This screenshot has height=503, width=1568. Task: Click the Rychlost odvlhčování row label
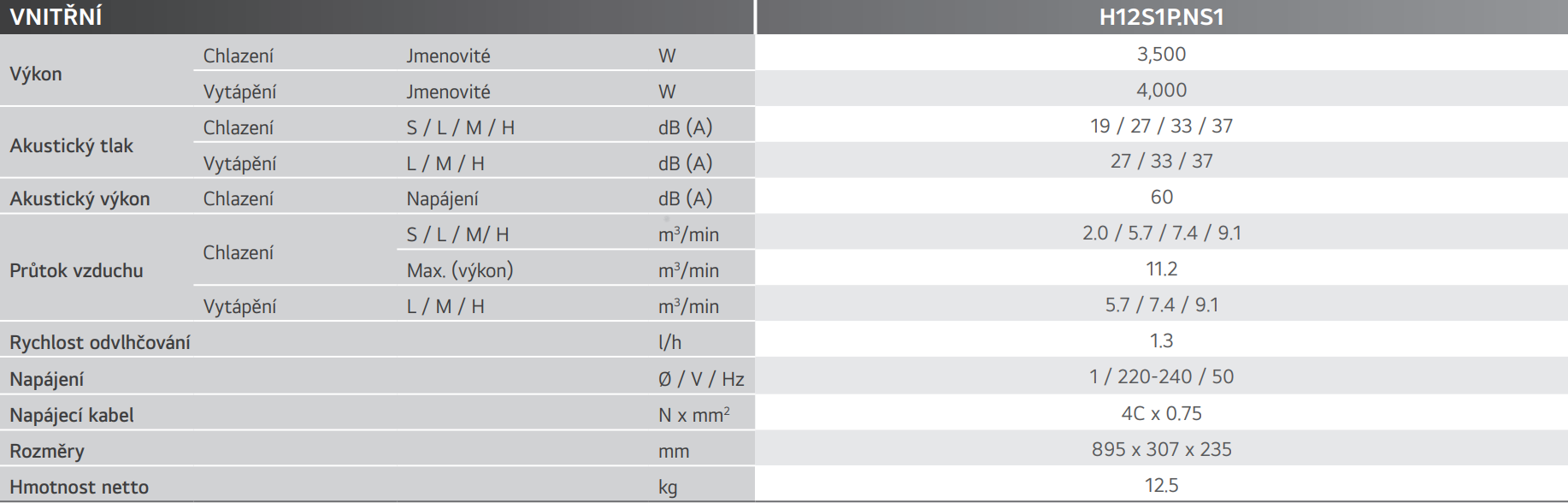coord(100,342)
